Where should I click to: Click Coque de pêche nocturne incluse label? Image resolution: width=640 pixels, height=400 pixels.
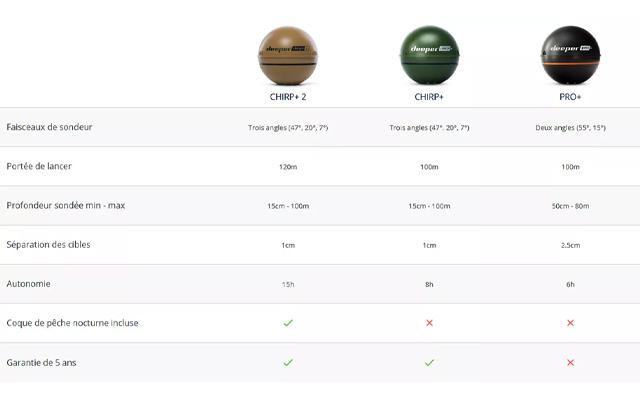pos(72,323)
